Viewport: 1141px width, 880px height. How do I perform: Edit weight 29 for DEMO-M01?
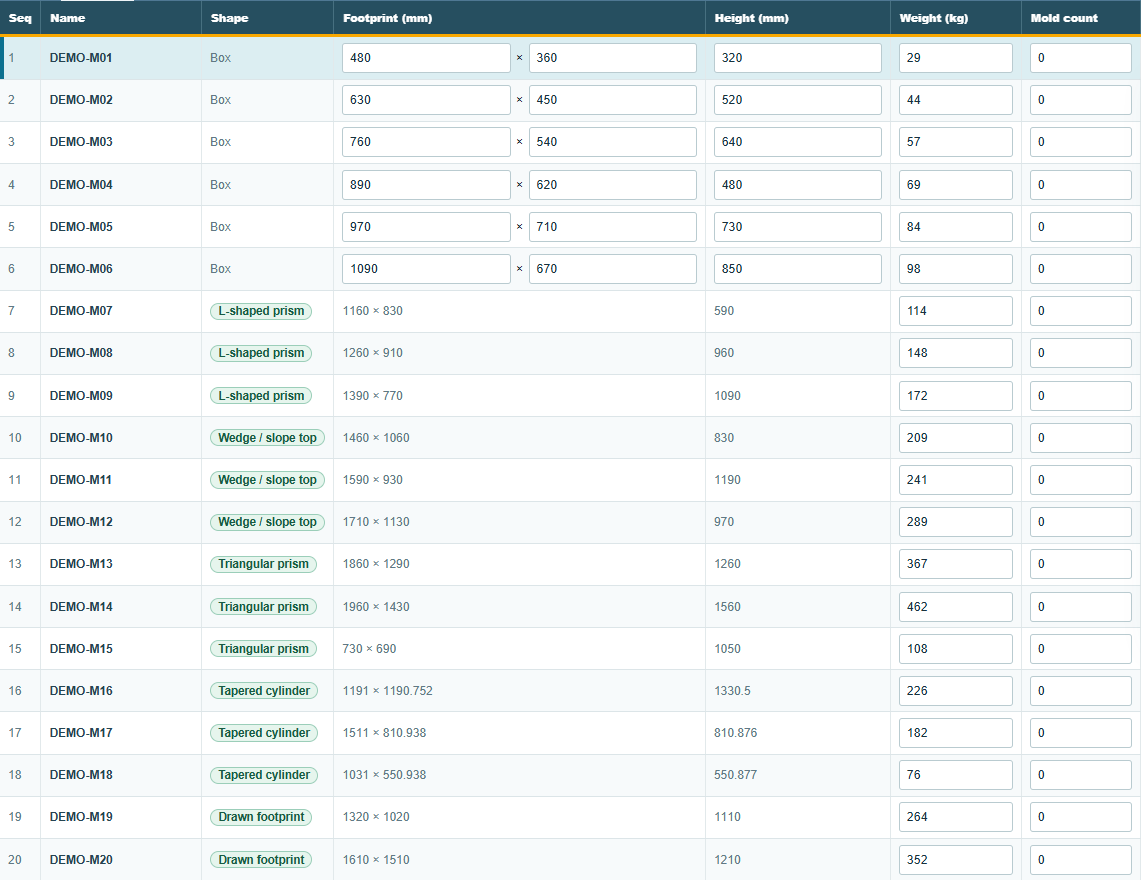tap(955, 58)
